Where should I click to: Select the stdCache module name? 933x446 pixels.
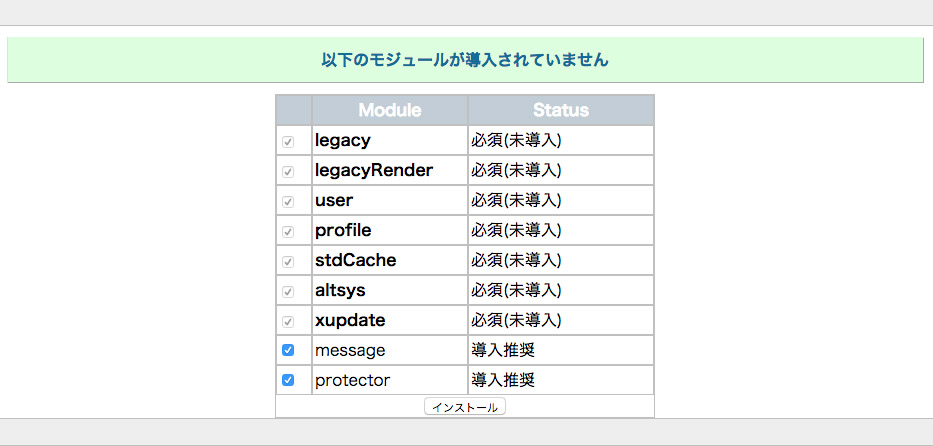coord(355,261)
